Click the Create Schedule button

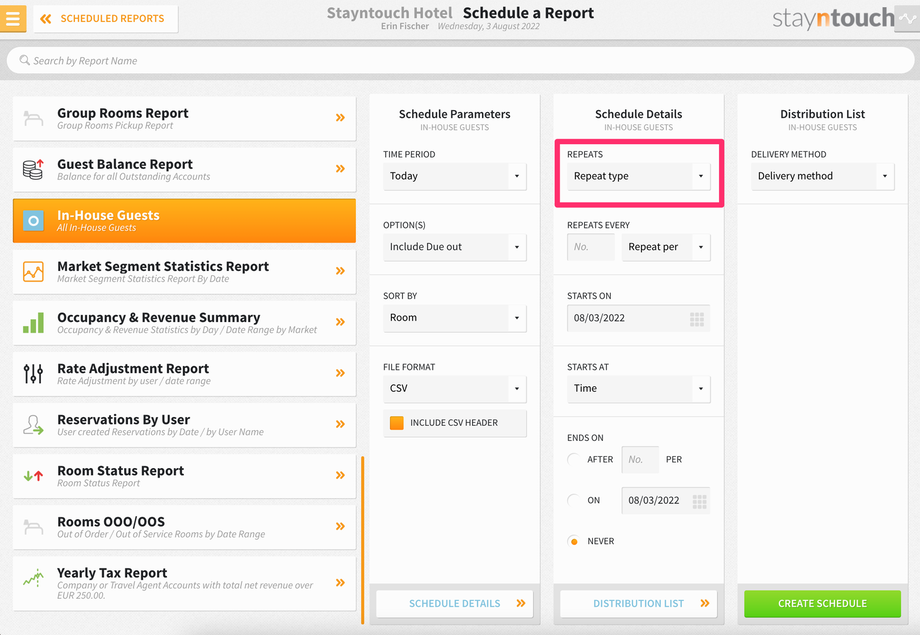tap(823, 604)
